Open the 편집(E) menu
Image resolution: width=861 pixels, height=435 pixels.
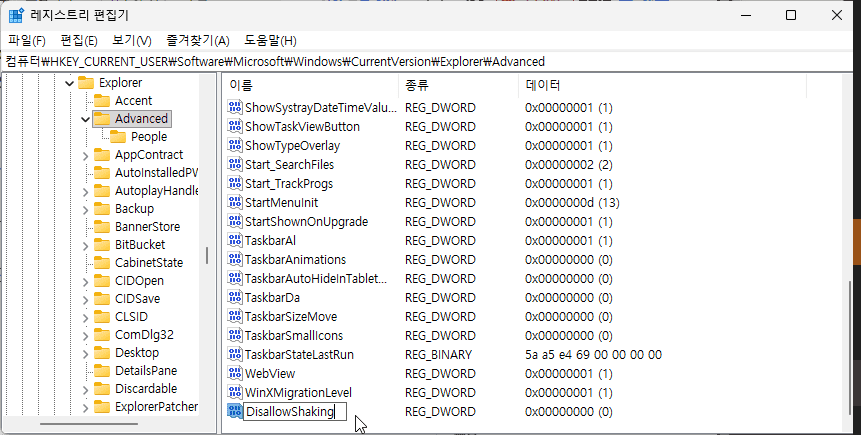point(79,41)
